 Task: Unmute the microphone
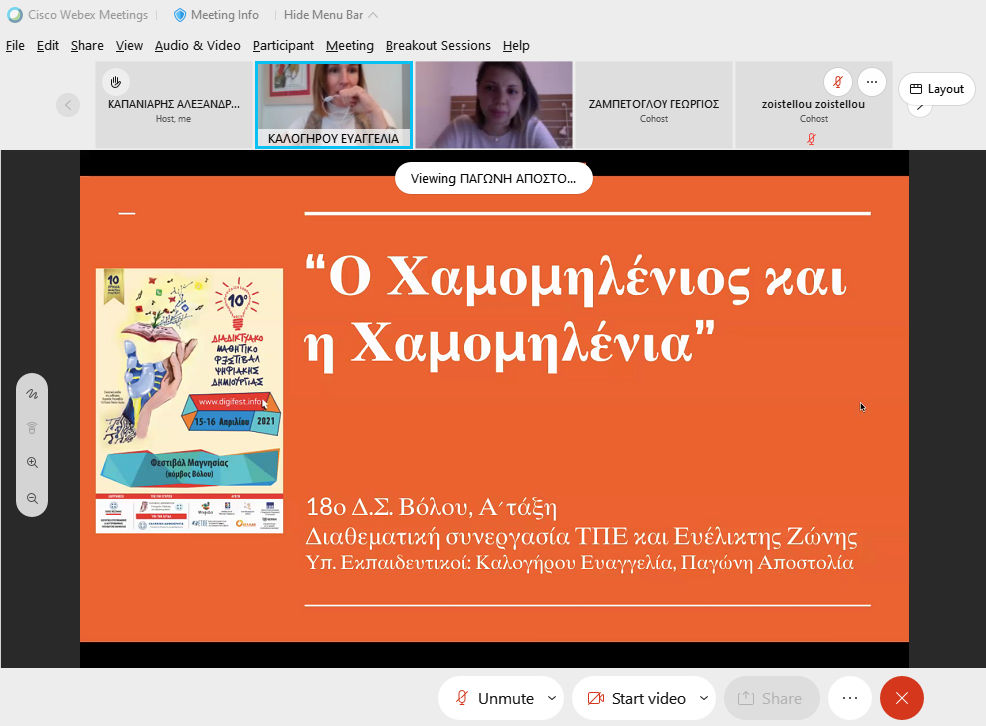tap(494, 698)
